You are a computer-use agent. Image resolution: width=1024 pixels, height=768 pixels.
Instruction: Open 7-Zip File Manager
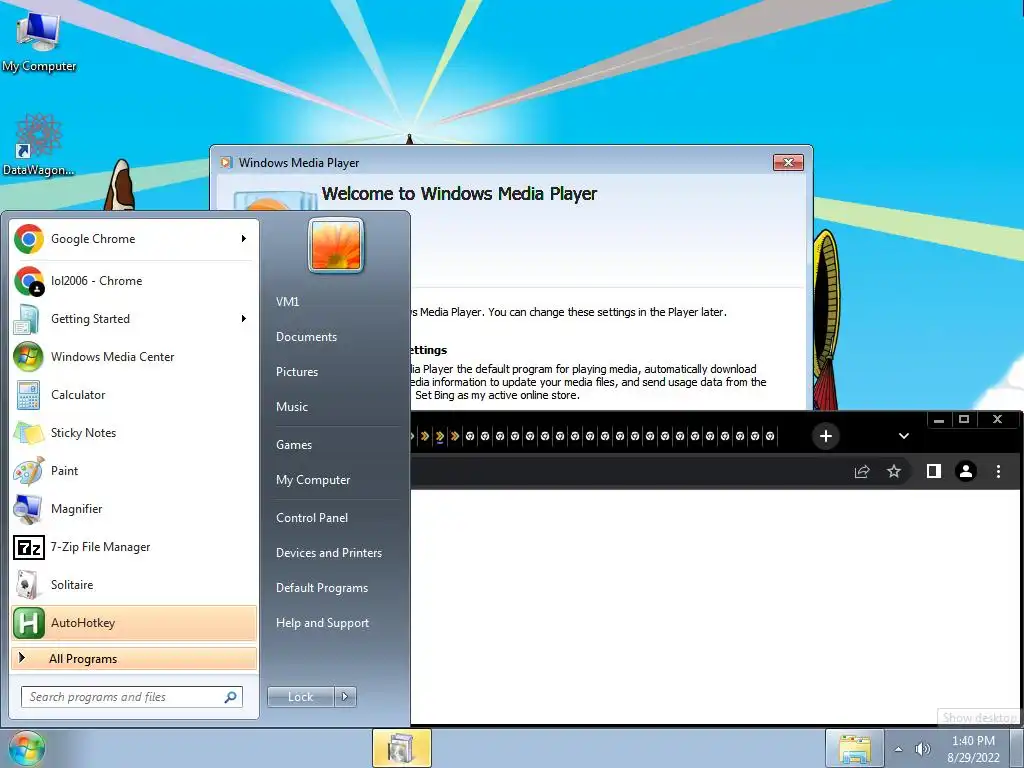click(x=134, y=547)
